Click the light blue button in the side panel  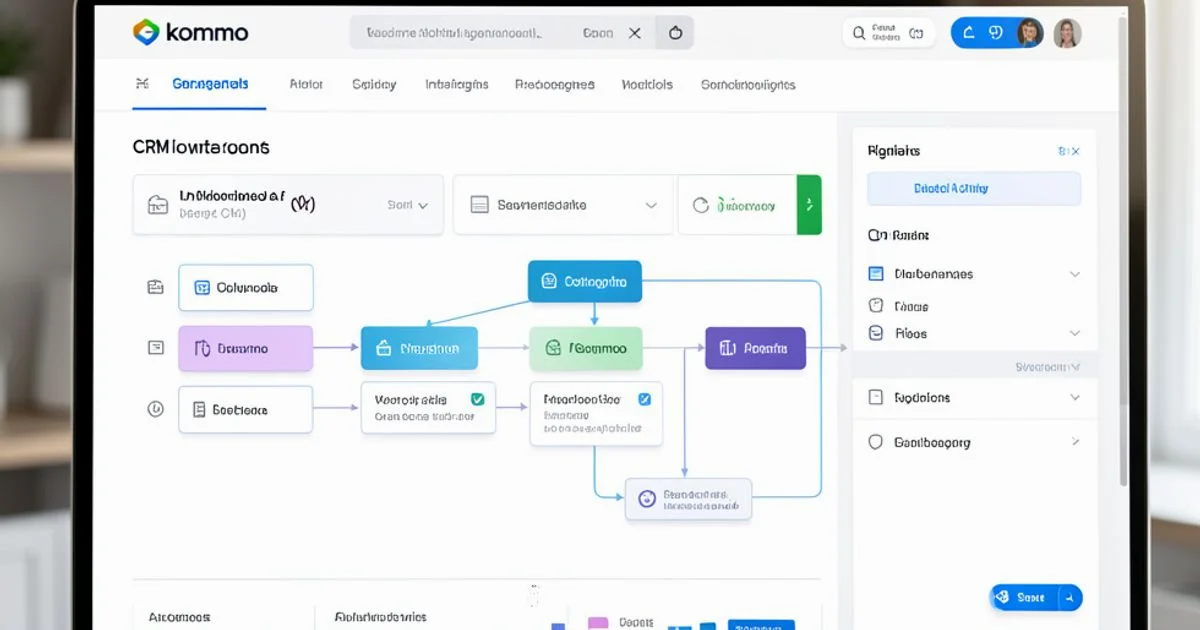point(973,188)
